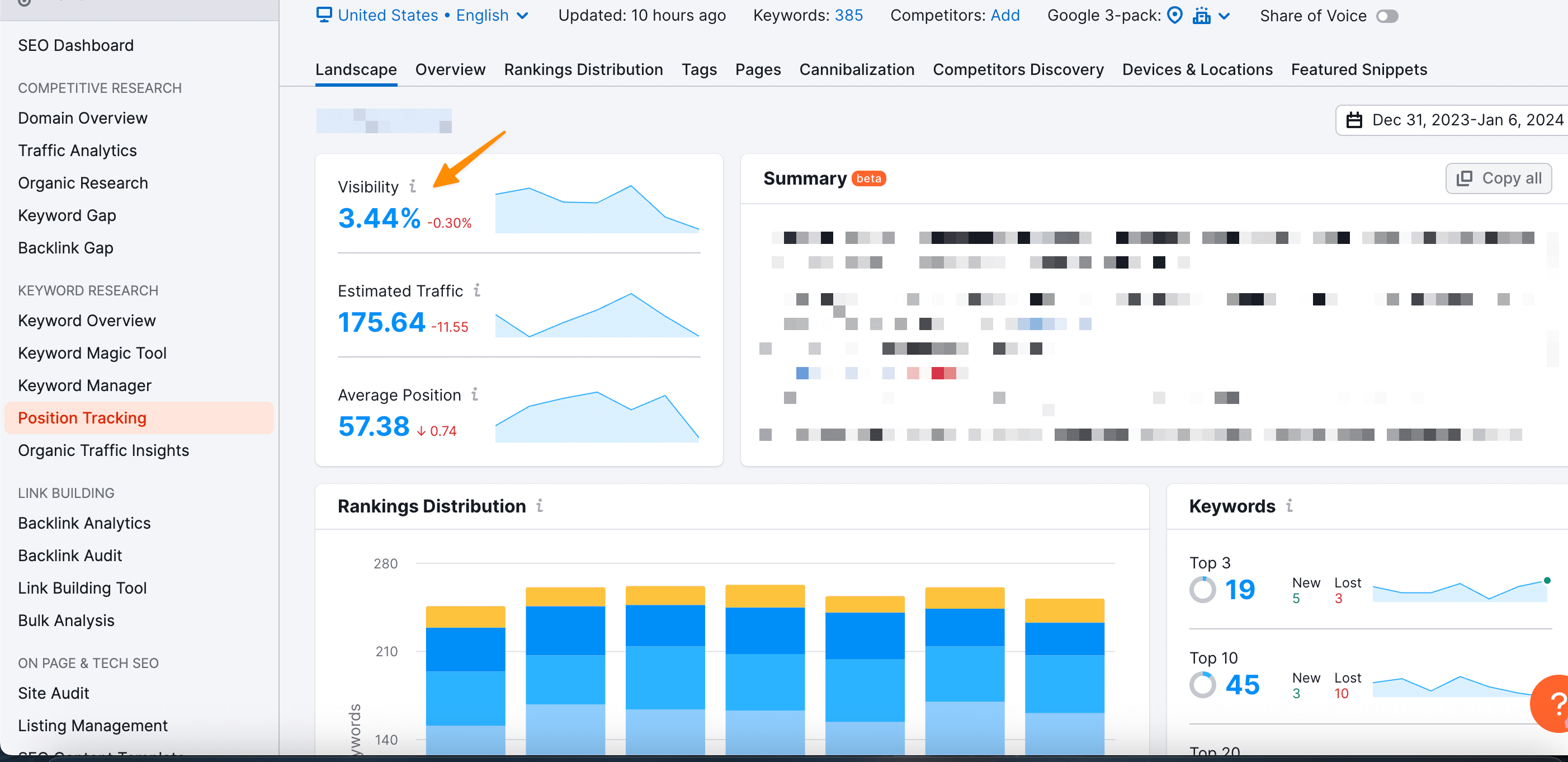The image size is (1568, 762).
Task: Open Keyword Overview in the sidebar
Action: [87, 321]
